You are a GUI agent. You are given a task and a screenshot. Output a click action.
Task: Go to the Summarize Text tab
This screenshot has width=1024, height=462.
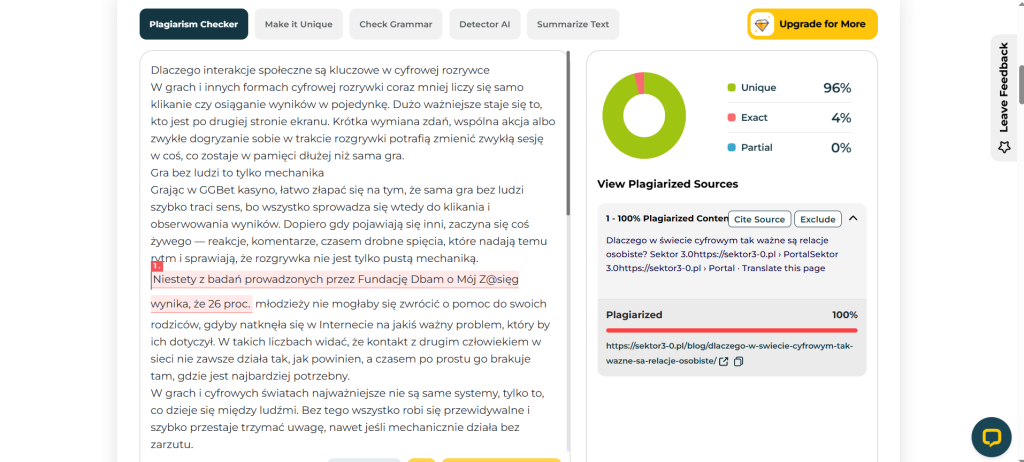(573, 24)
